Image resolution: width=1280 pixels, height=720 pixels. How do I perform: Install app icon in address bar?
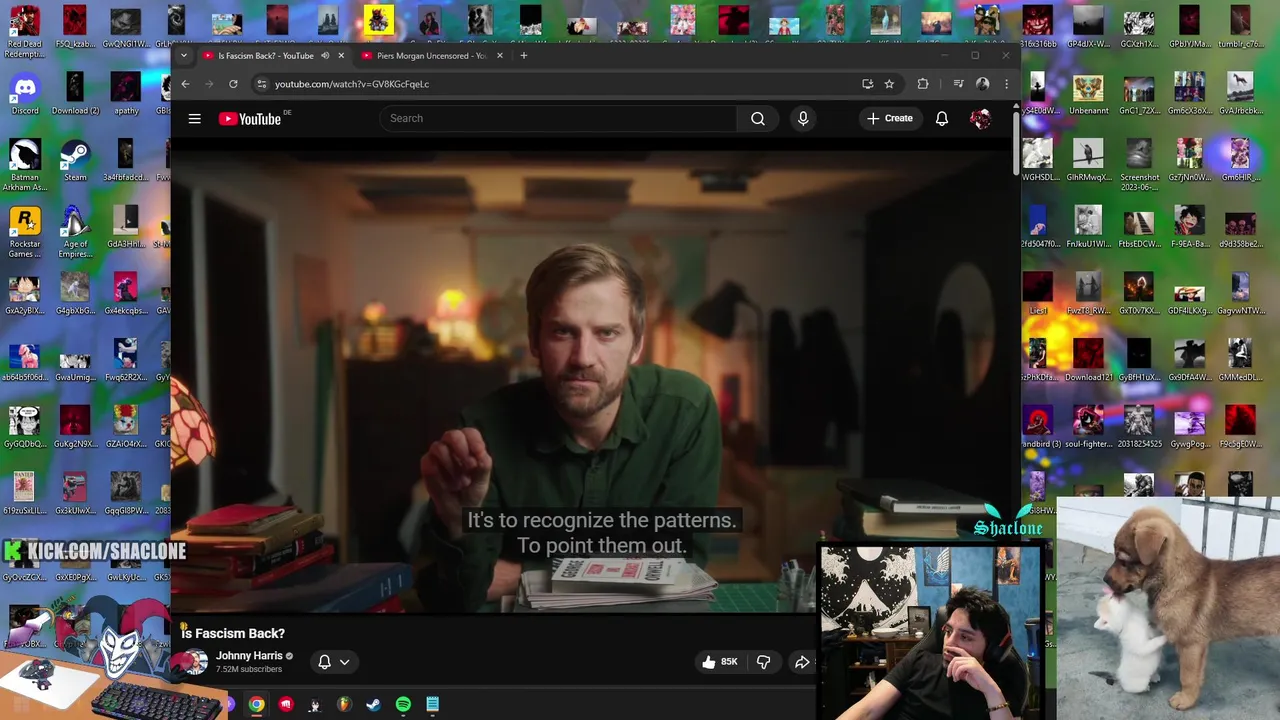pos(867,84)
